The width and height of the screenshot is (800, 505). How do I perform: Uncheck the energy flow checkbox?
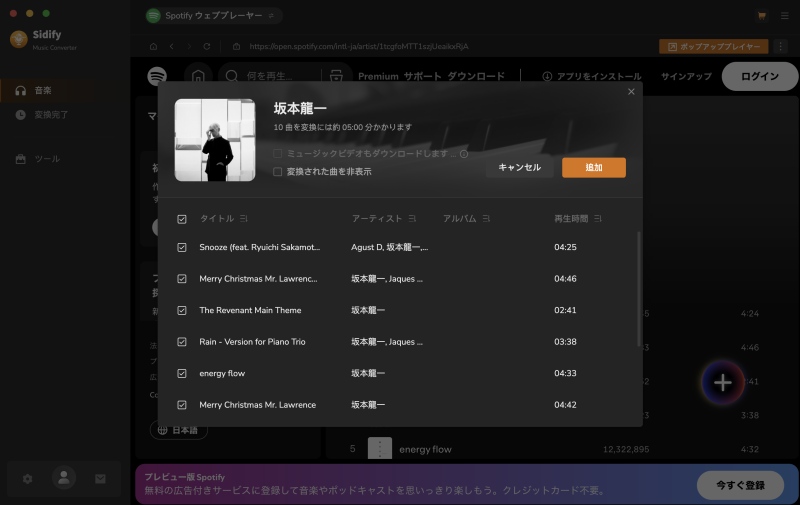(182, 373)
